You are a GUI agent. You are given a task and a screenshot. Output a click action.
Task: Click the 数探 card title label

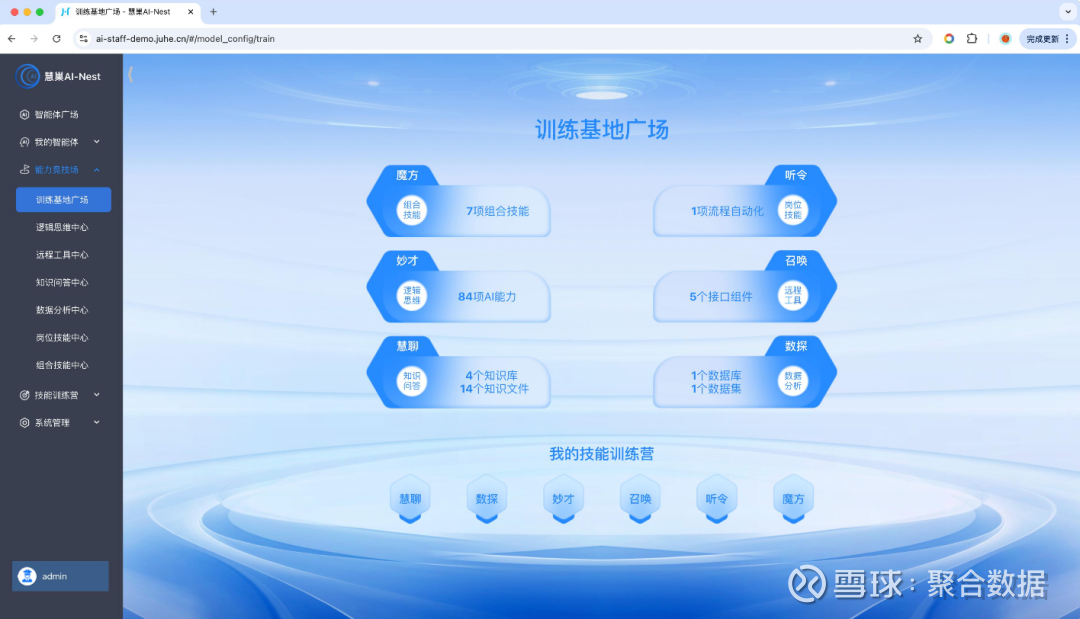click(x=796, y=346)
